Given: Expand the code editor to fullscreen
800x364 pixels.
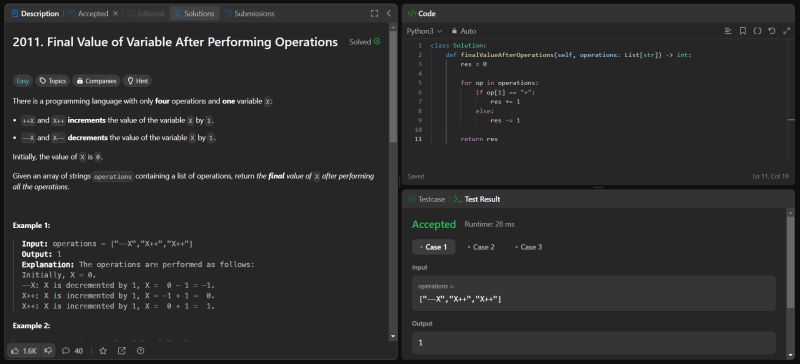Looking at the screenshot, I should [786, 31].
